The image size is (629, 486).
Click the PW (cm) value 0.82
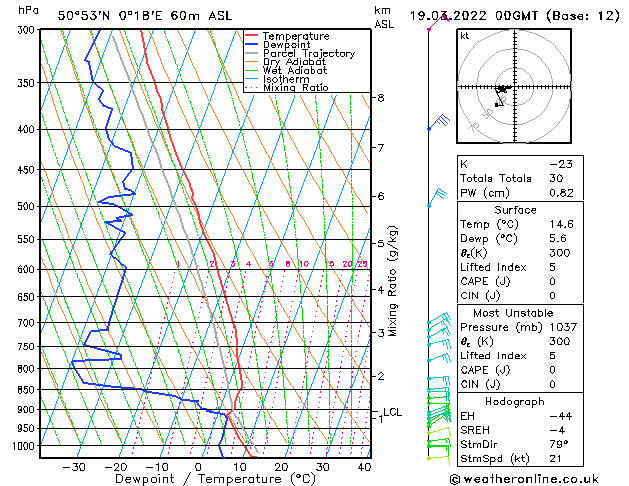(561, 193)
